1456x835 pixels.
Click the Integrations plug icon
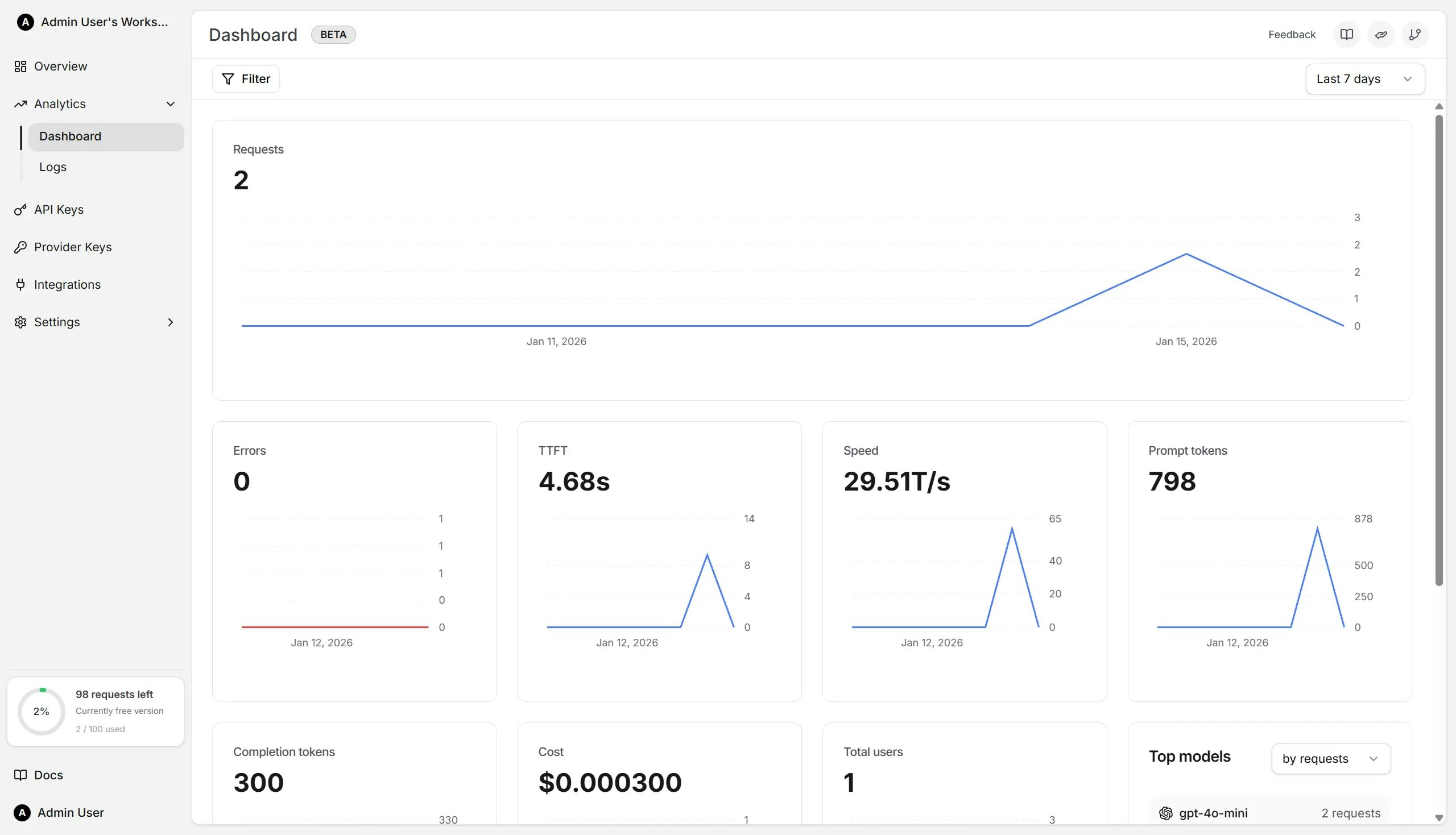coord(20,284)
